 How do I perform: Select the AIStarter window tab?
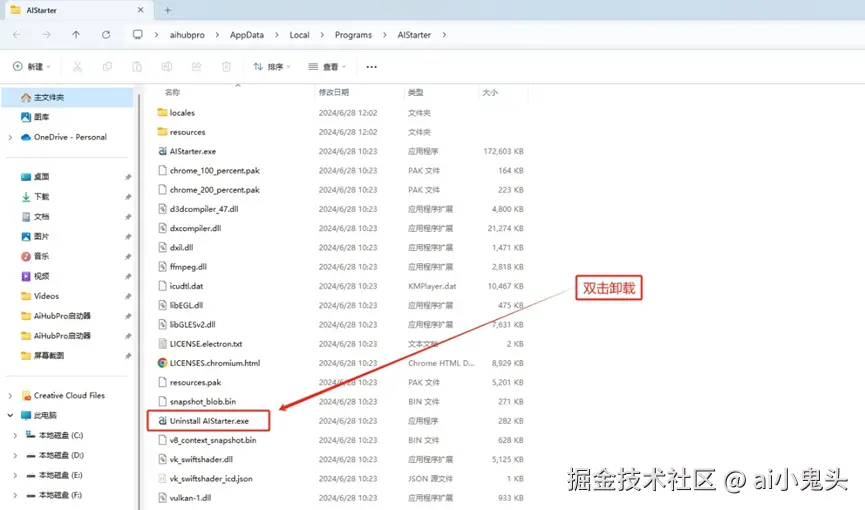[x=77, y=10]
